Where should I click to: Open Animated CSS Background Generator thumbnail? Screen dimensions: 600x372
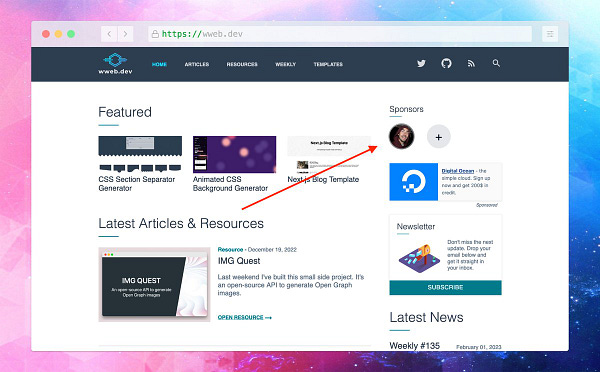point(234,154)
